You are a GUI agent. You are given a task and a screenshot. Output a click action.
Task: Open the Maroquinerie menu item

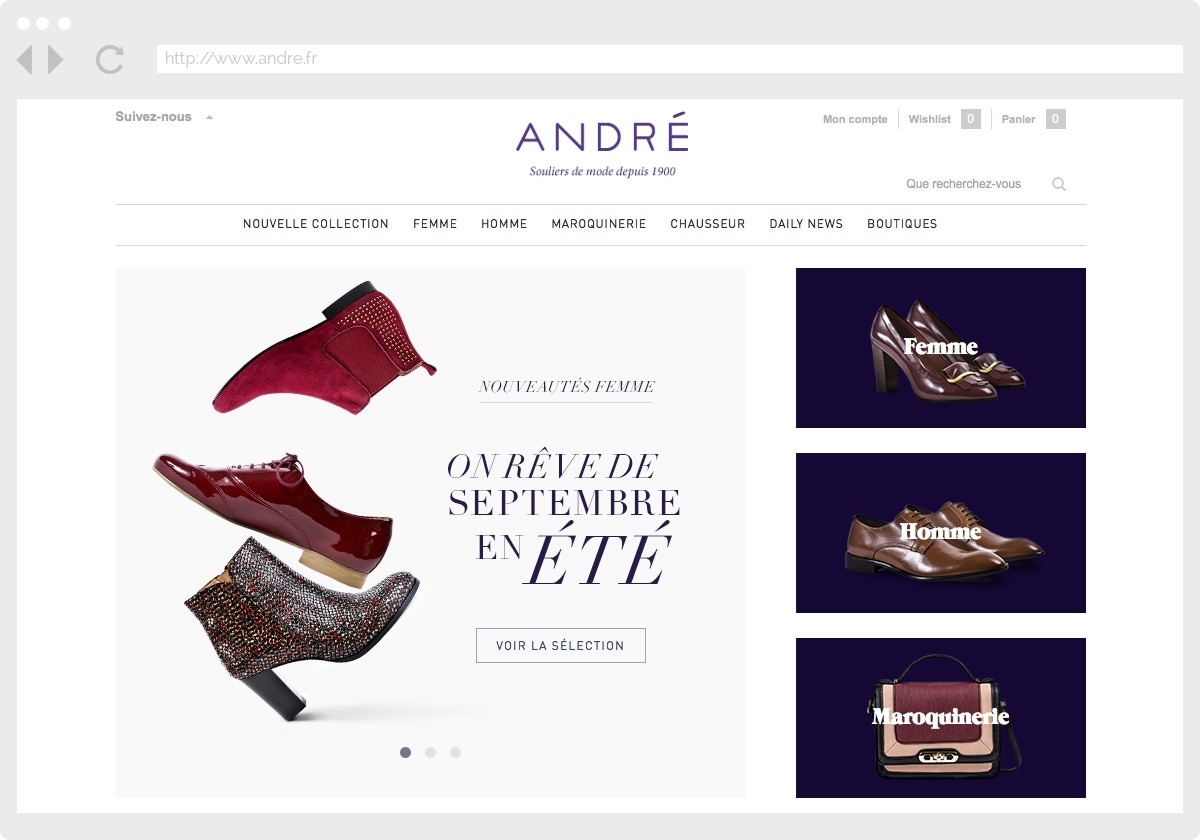pos(599,224)
